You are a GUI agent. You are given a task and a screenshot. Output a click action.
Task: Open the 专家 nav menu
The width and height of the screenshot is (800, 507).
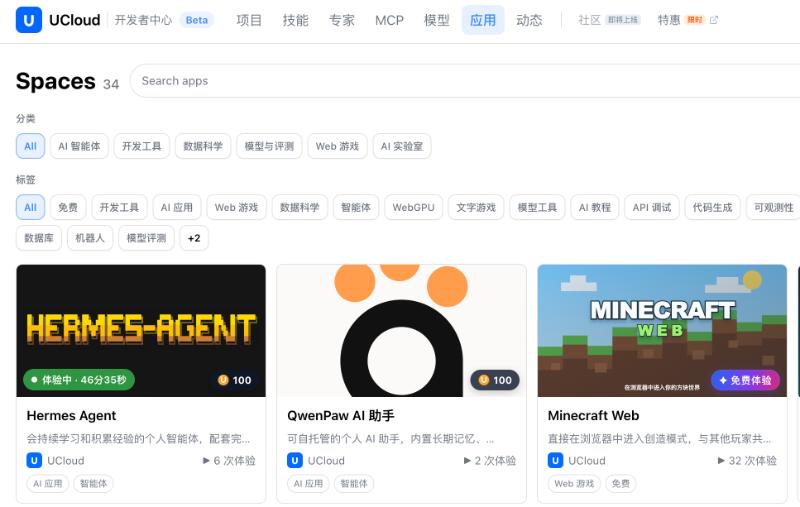[x=341, y=20]
